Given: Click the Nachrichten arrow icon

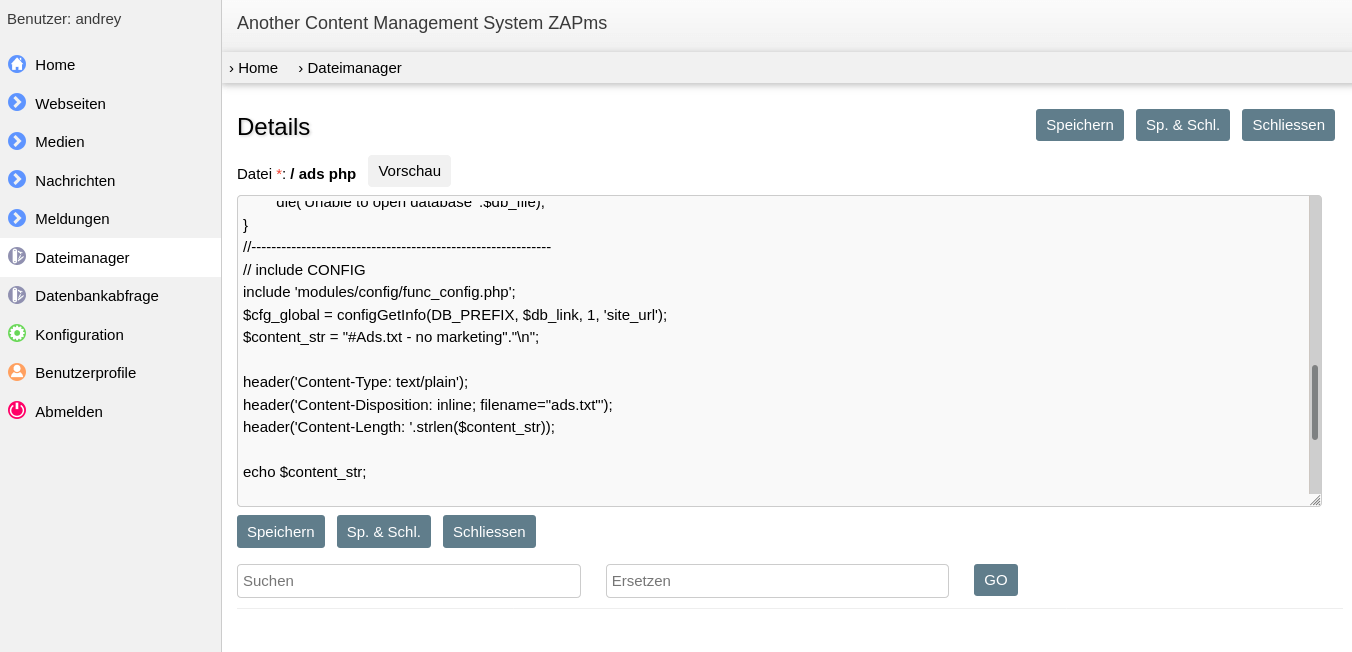Looking at the screenshot, I should click(x=17, y=179).
